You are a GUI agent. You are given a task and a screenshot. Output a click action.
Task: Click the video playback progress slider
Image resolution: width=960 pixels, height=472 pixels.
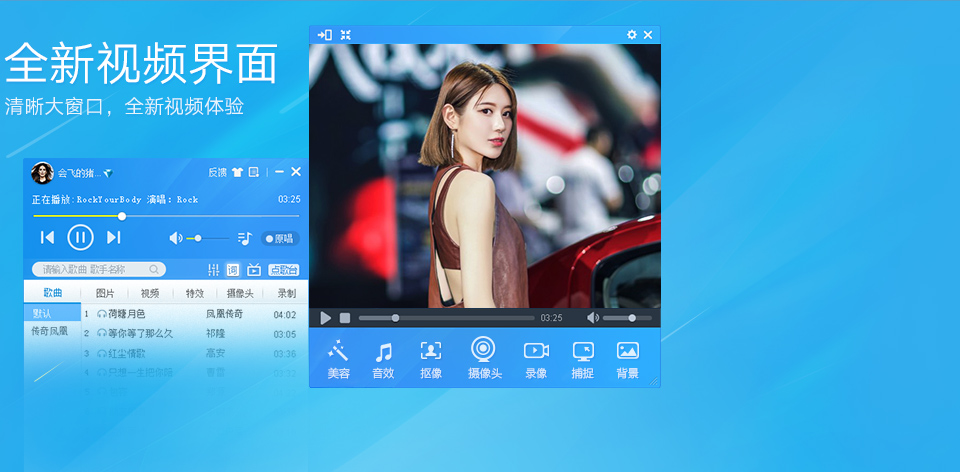(x=446, y=318)
